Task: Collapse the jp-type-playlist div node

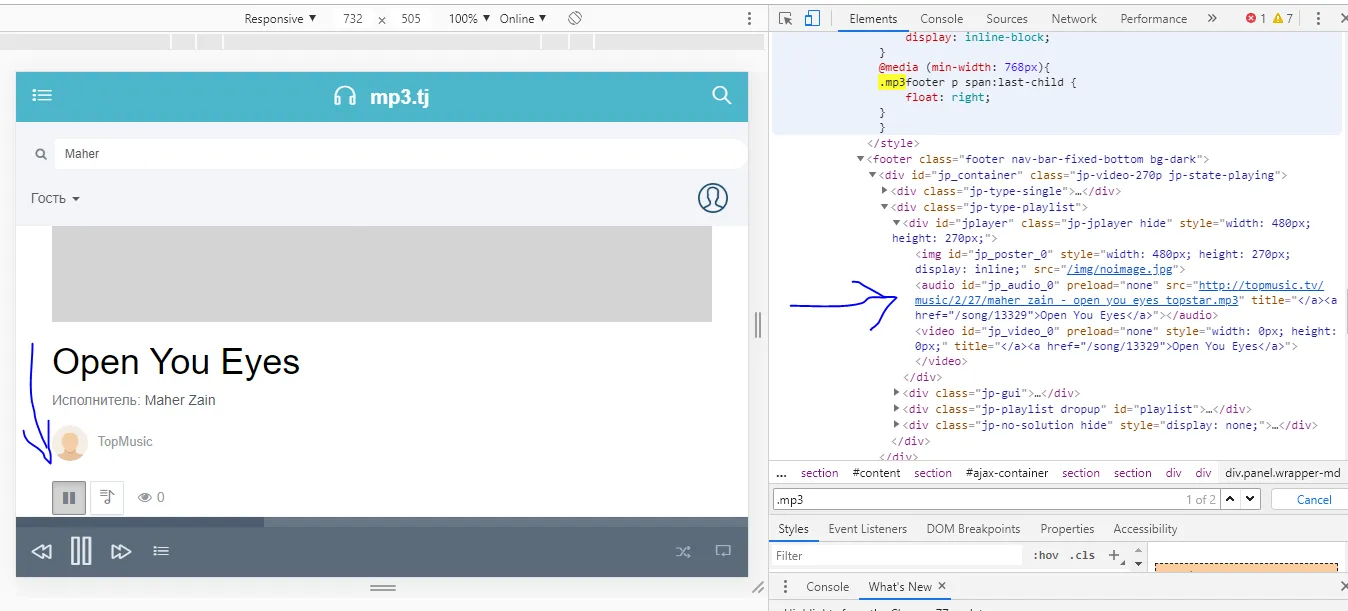Action: coord(884,207)
